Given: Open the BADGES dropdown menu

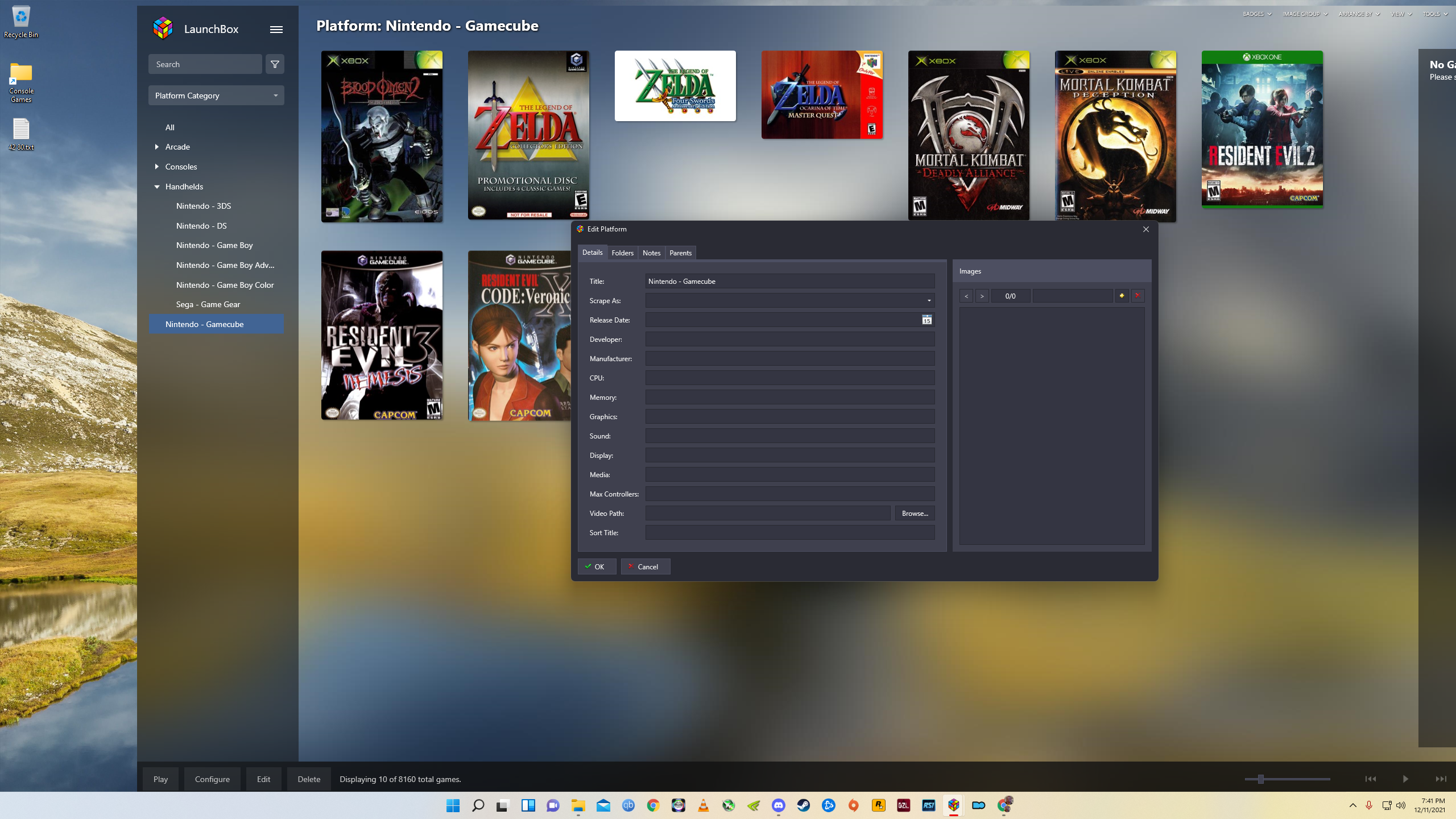Looking at the screenshot, I should coord(1257,14).
